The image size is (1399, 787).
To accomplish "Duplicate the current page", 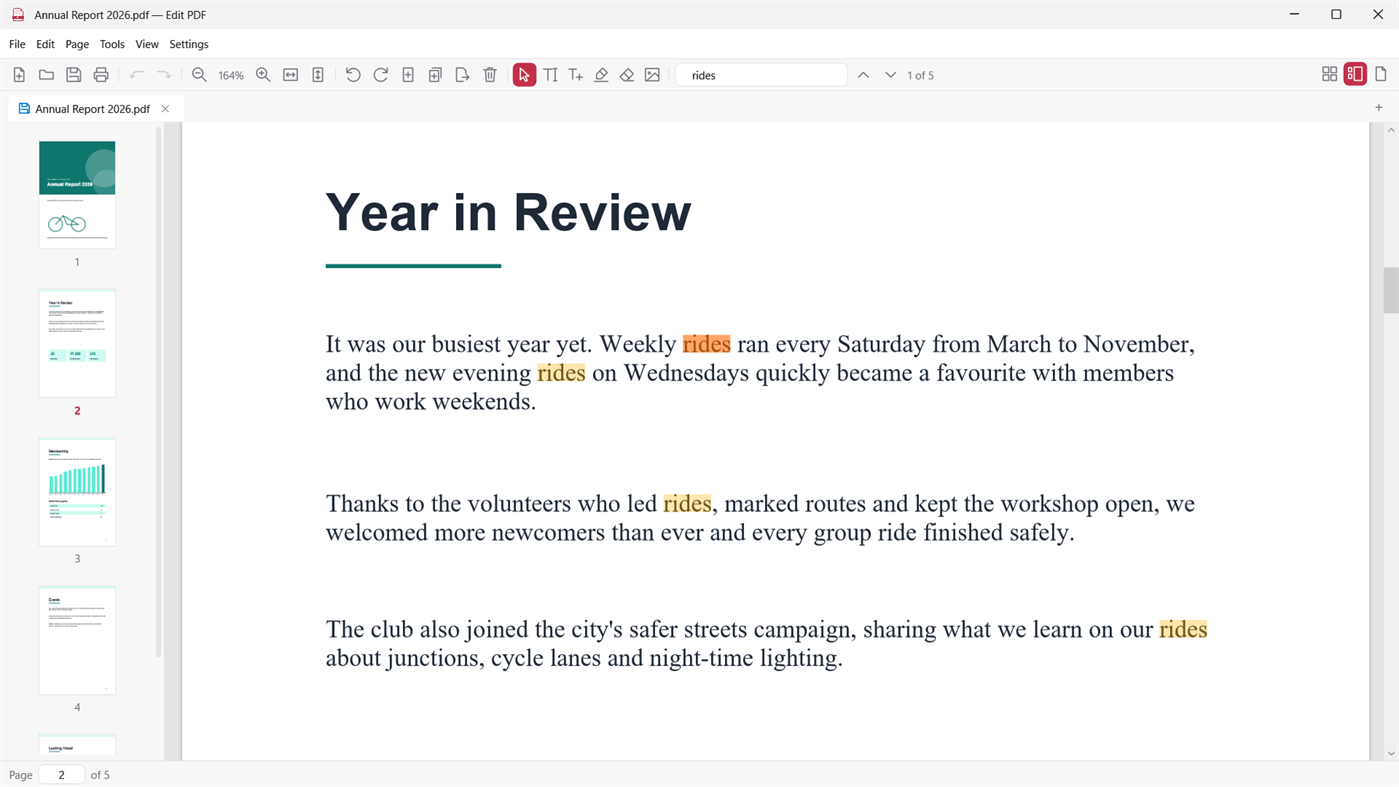I will [435, 75].
